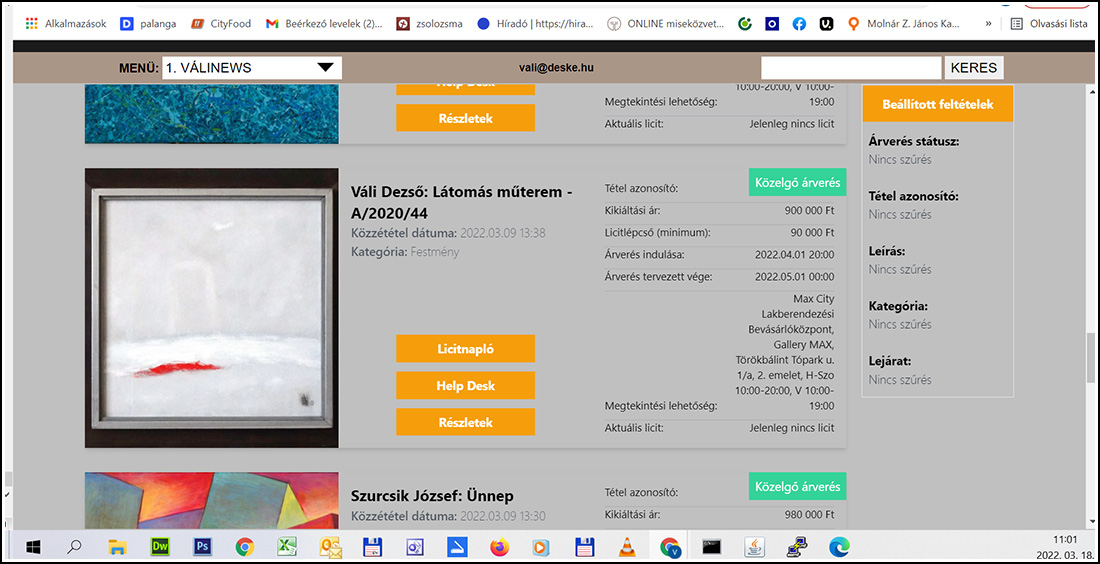The width and height of the screenshot is (1100, 564).
Task: Open Beérkező levelek Gmail bookmark
Action: coord(324,23)
